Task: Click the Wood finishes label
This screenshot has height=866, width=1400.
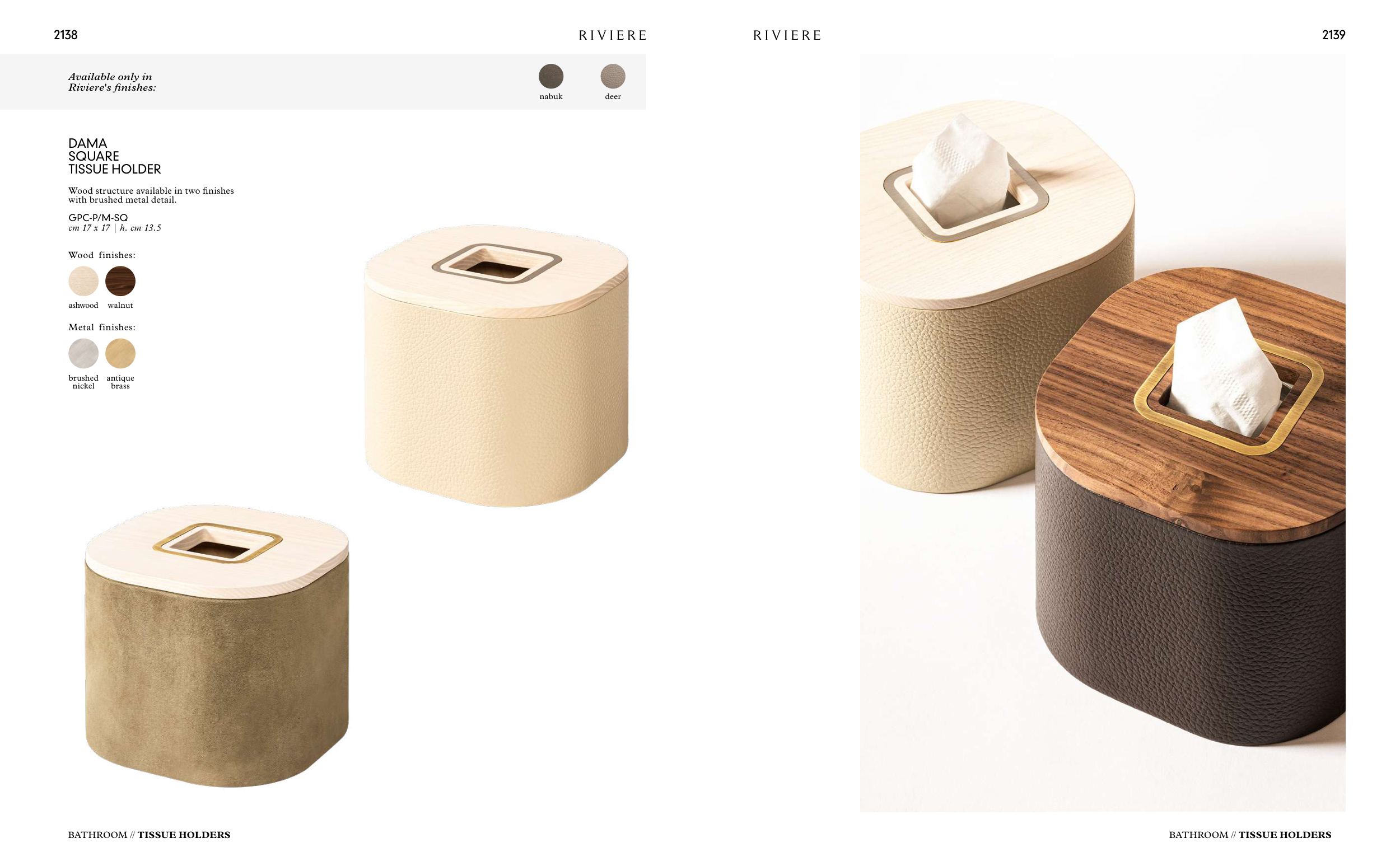Action: click(x=102, y=255)
